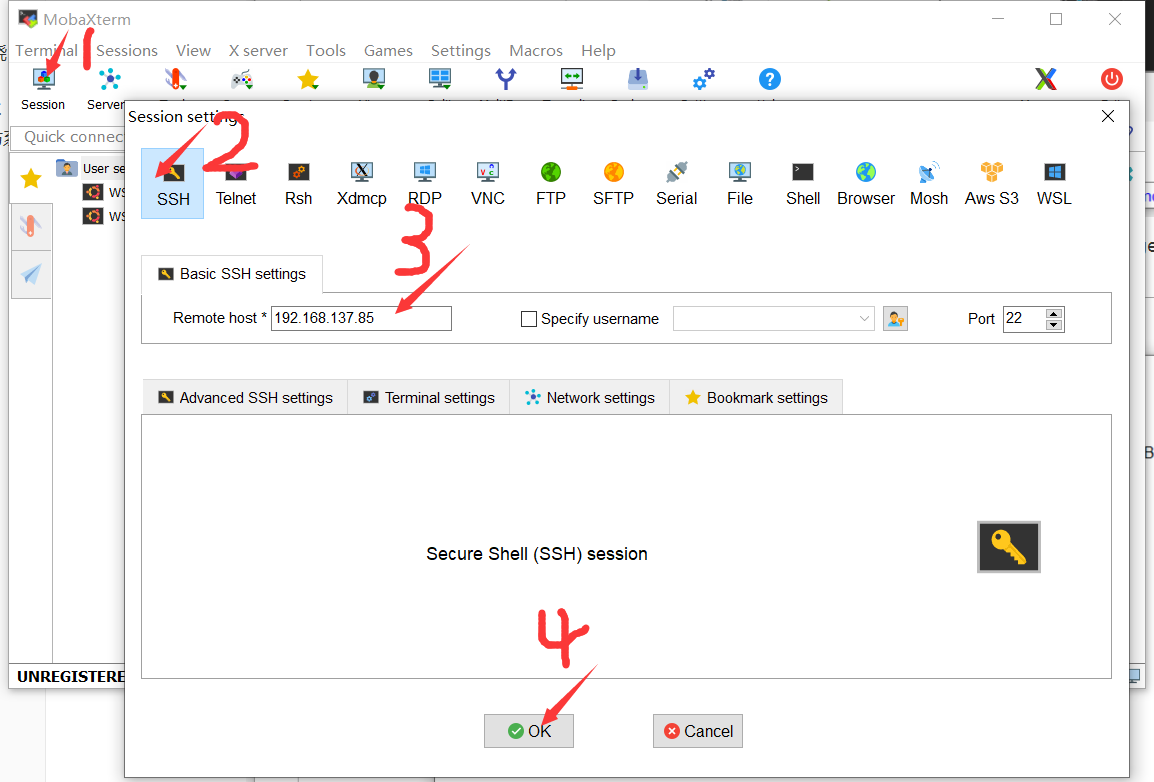The width and height of the screenshot is (1154, 782).
Task: Select the Browser session type
Action: pyautogui.click(x=866, y=183)
